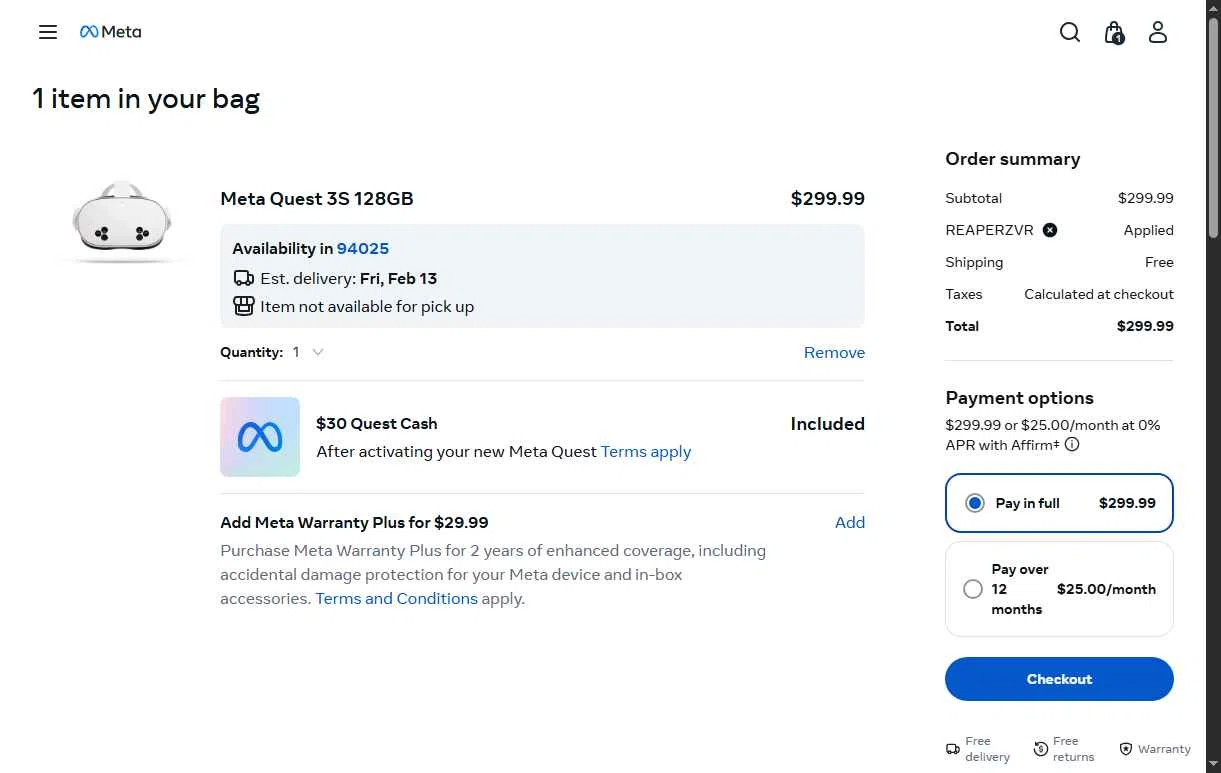
Task: Click the Checkout button
Action: pos(1059,679)
